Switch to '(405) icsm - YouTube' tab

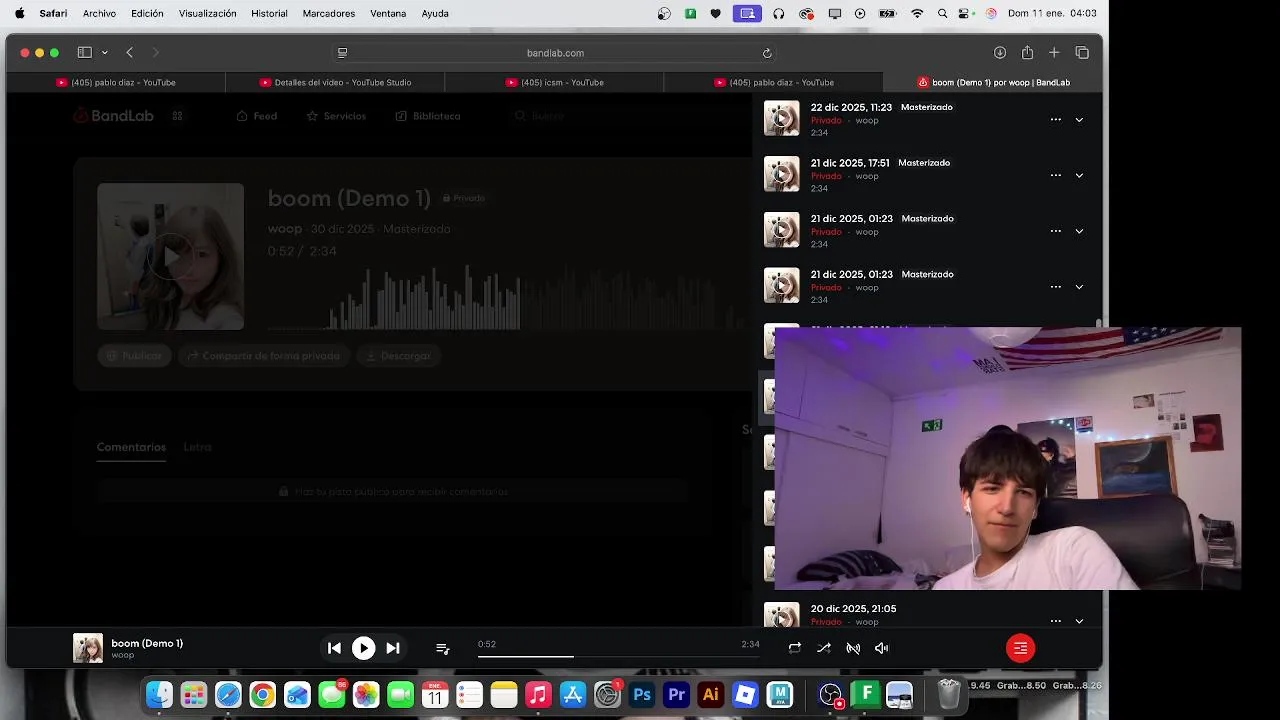click(x=554, y=82)
